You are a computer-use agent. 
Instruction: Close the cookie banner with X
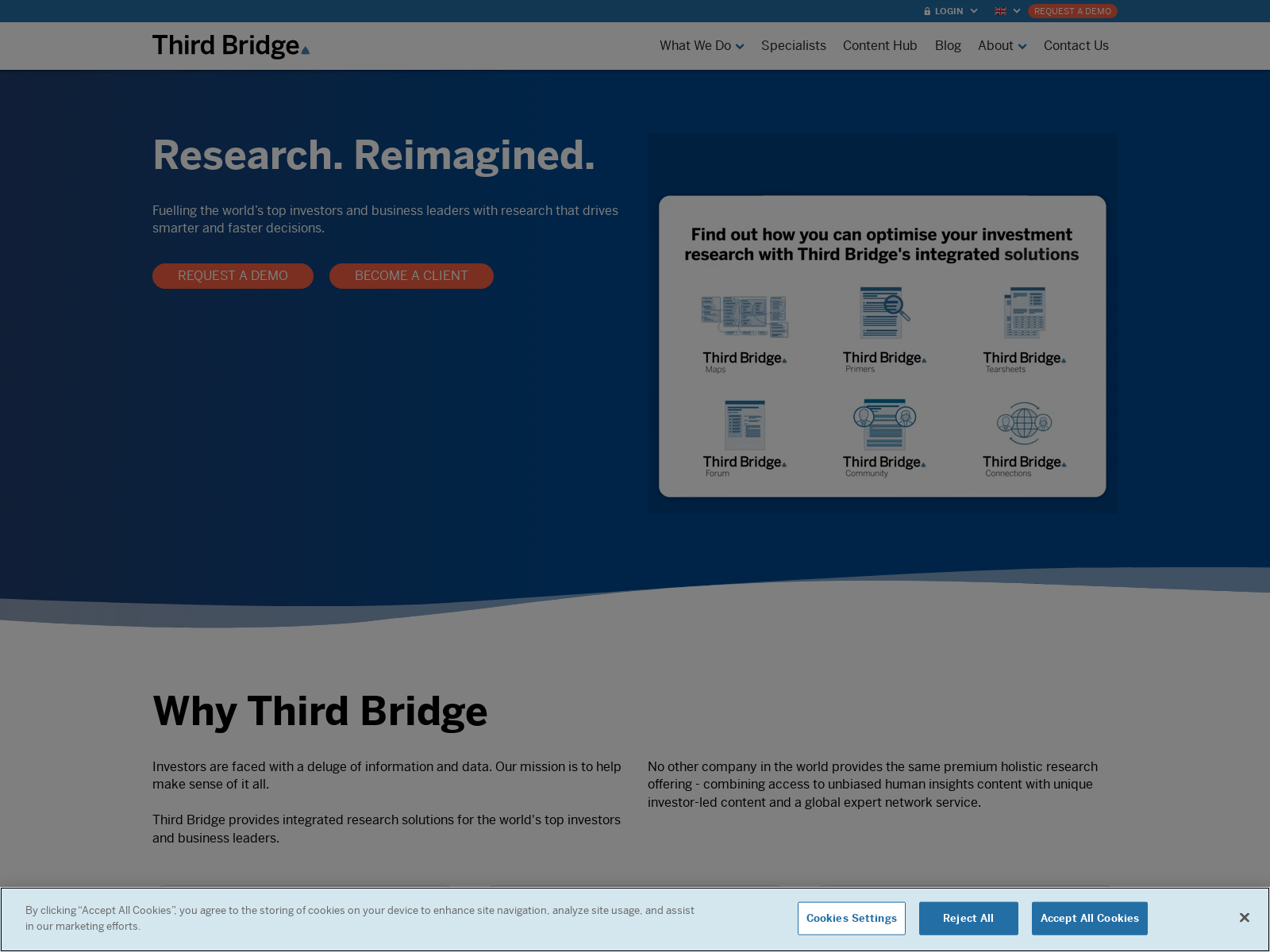[1244, 918]
